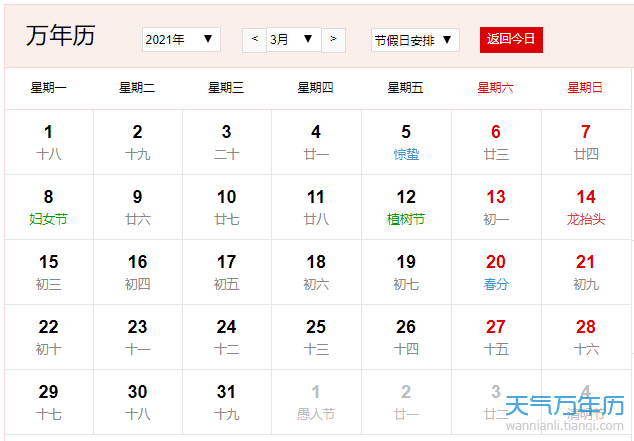Select March 30 十八

[138, 402]
